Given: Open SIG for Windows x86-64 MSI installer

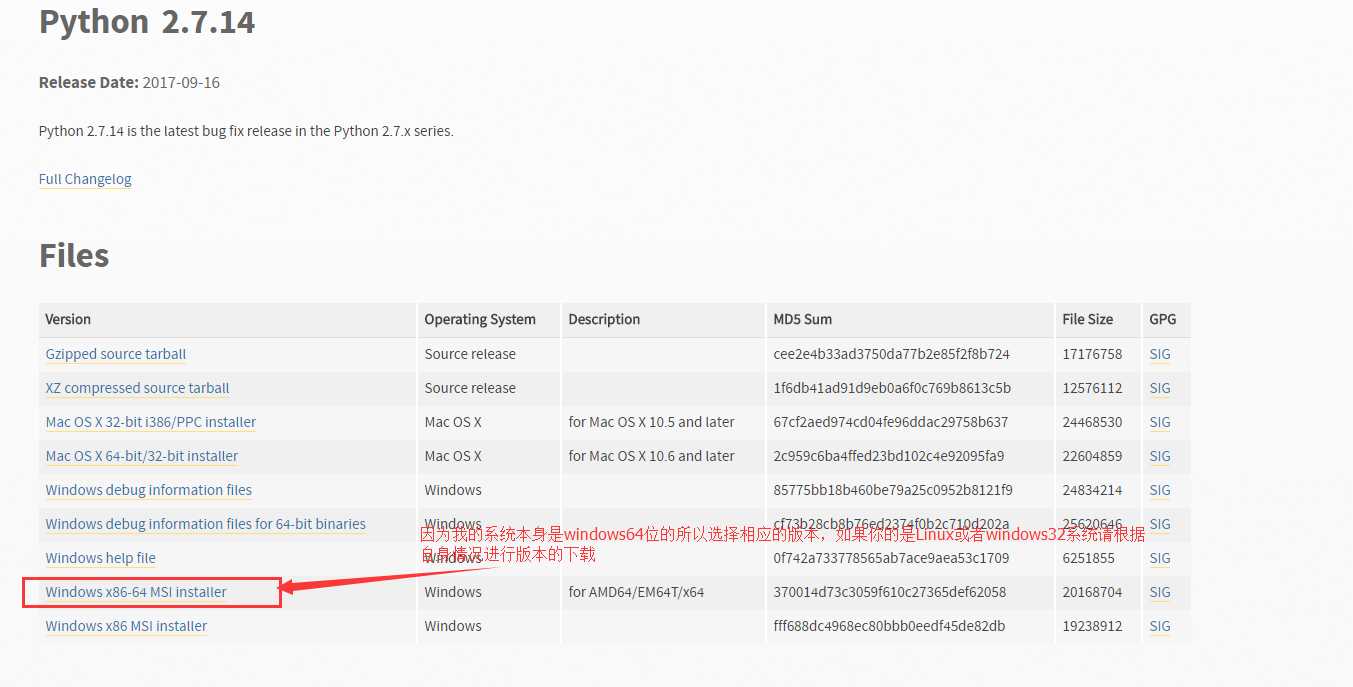Looking at the screenshot, I should 1160,592.
